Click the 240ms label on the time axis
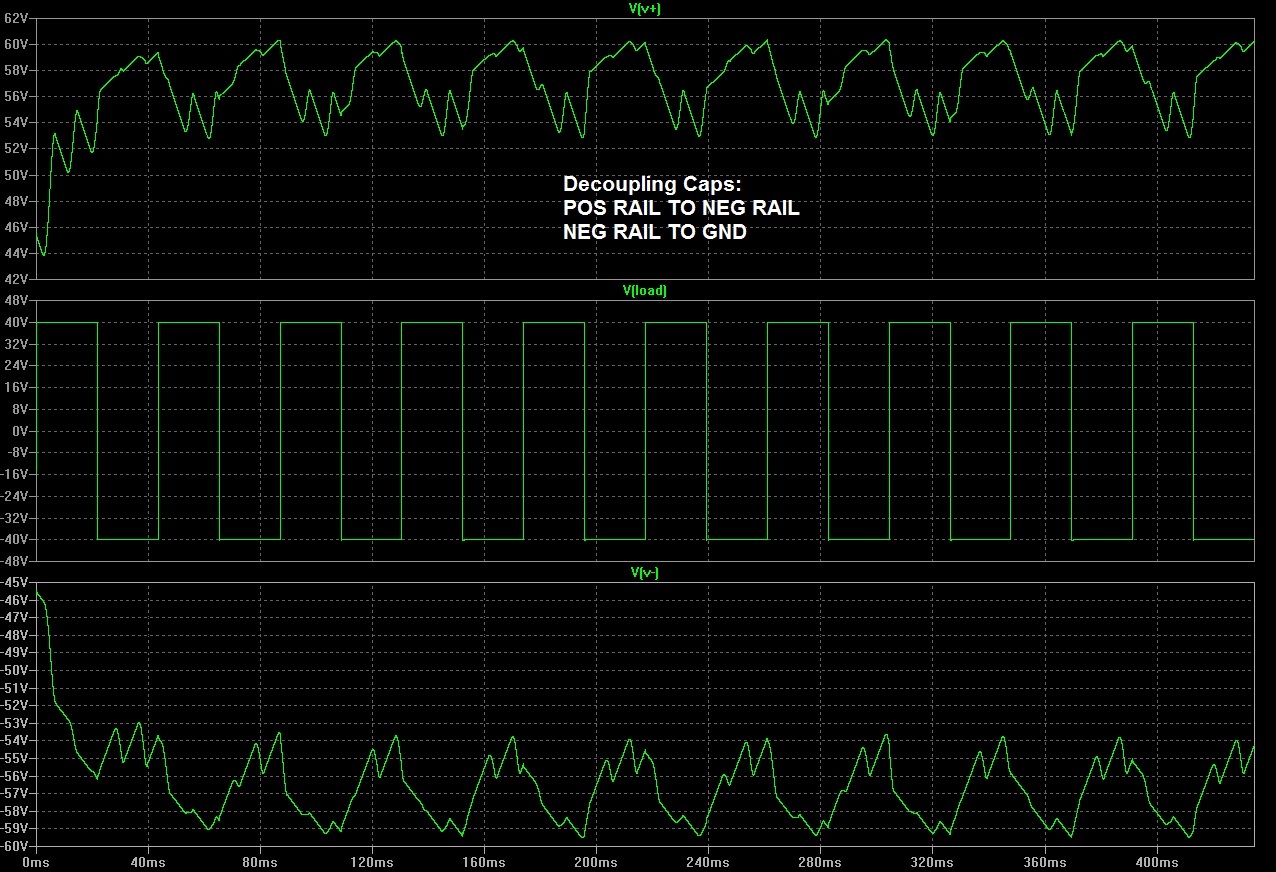The height and width of the screenshot is (872, 1276). [x=706, y=861]
